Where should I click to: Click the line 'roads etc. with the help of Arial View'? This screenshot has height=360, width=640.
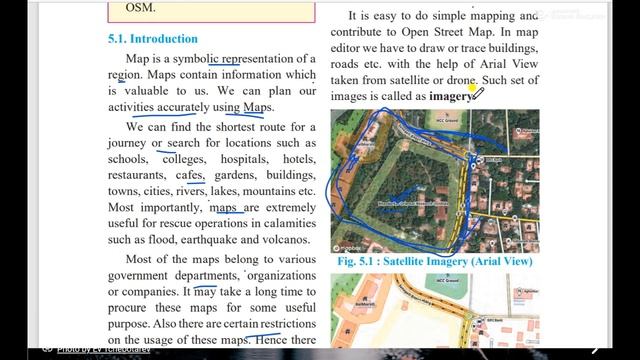coord(435,64)
